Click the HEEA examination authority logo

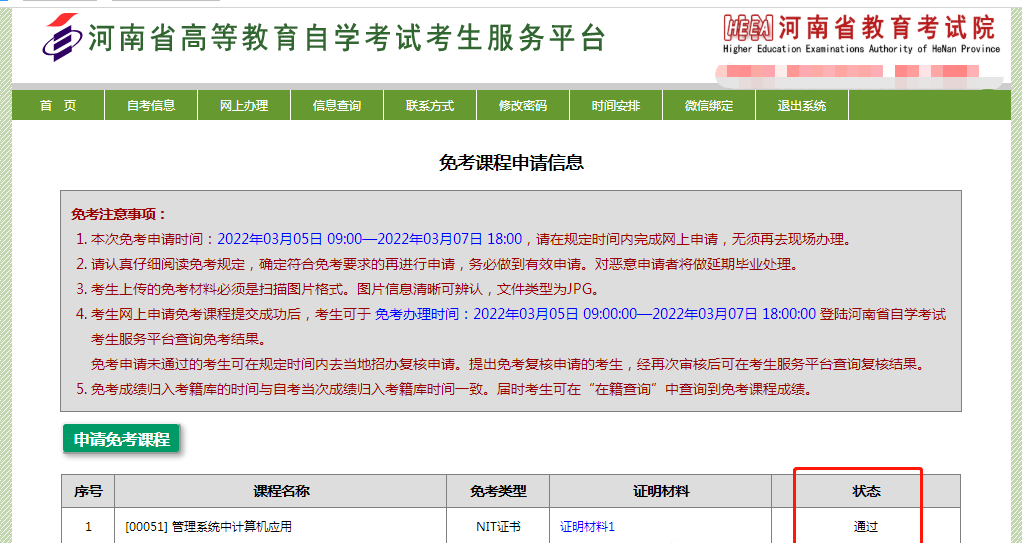749,27
